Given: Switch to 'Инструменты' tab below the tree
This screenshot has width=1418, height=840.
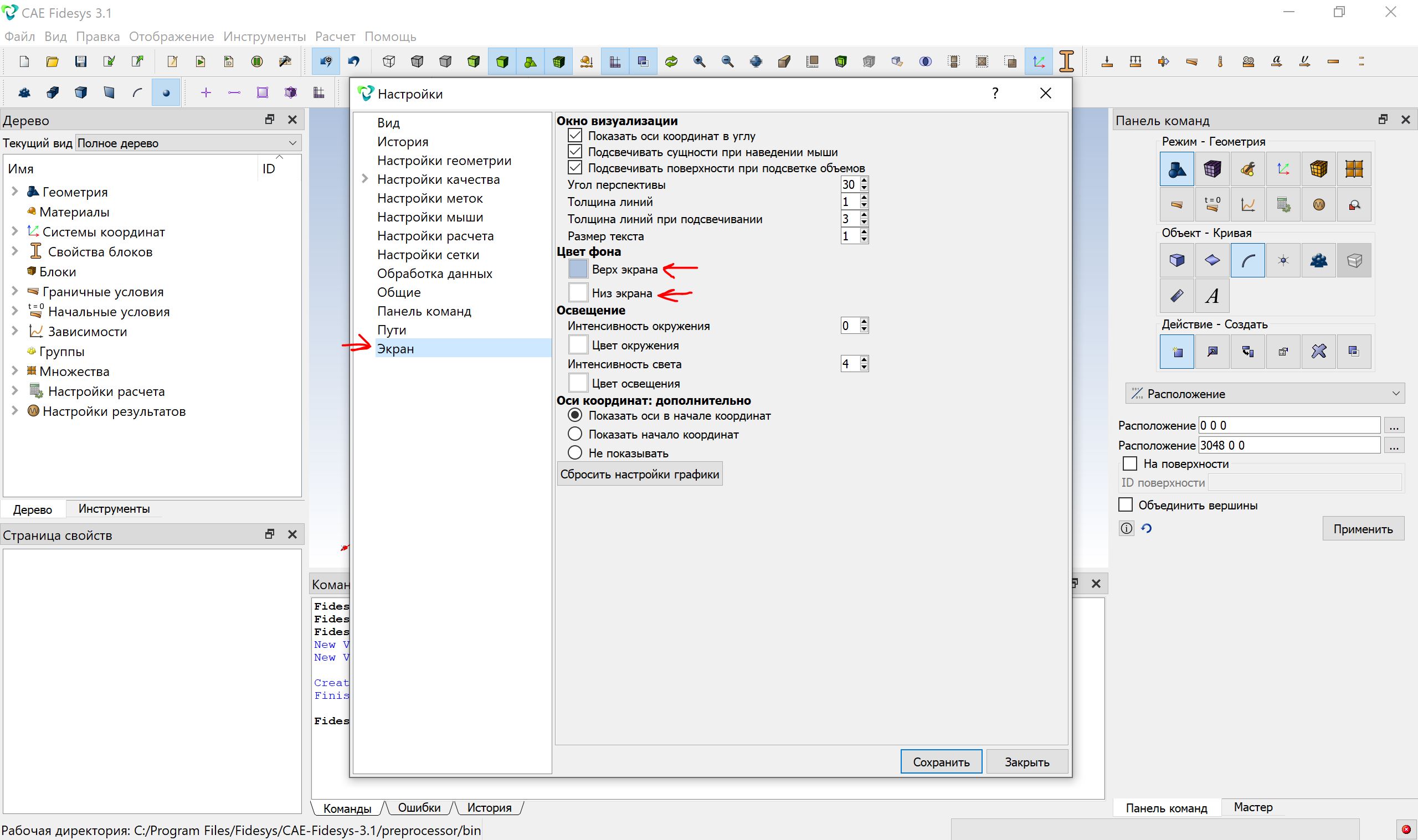Looking at the screenshot, I should [114, 508].
